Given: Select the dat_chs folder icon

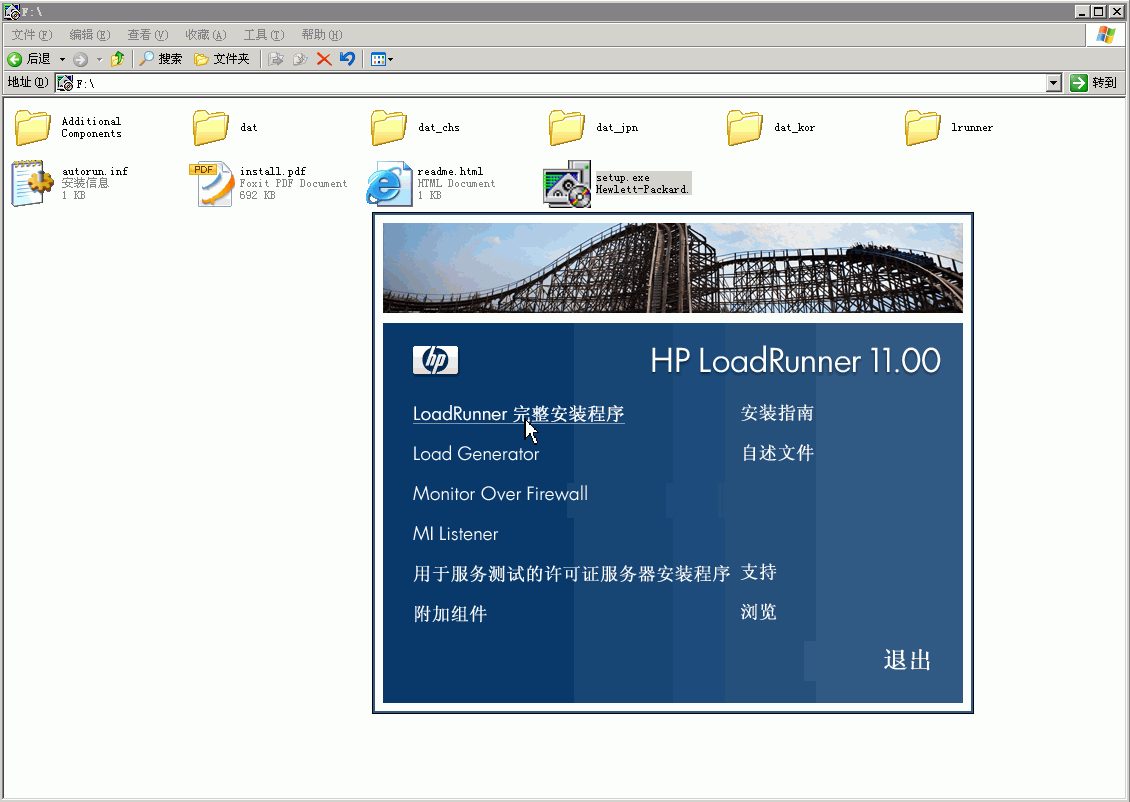Looking at the screenshot, I should pyautogui.click(x=388, y=128).
